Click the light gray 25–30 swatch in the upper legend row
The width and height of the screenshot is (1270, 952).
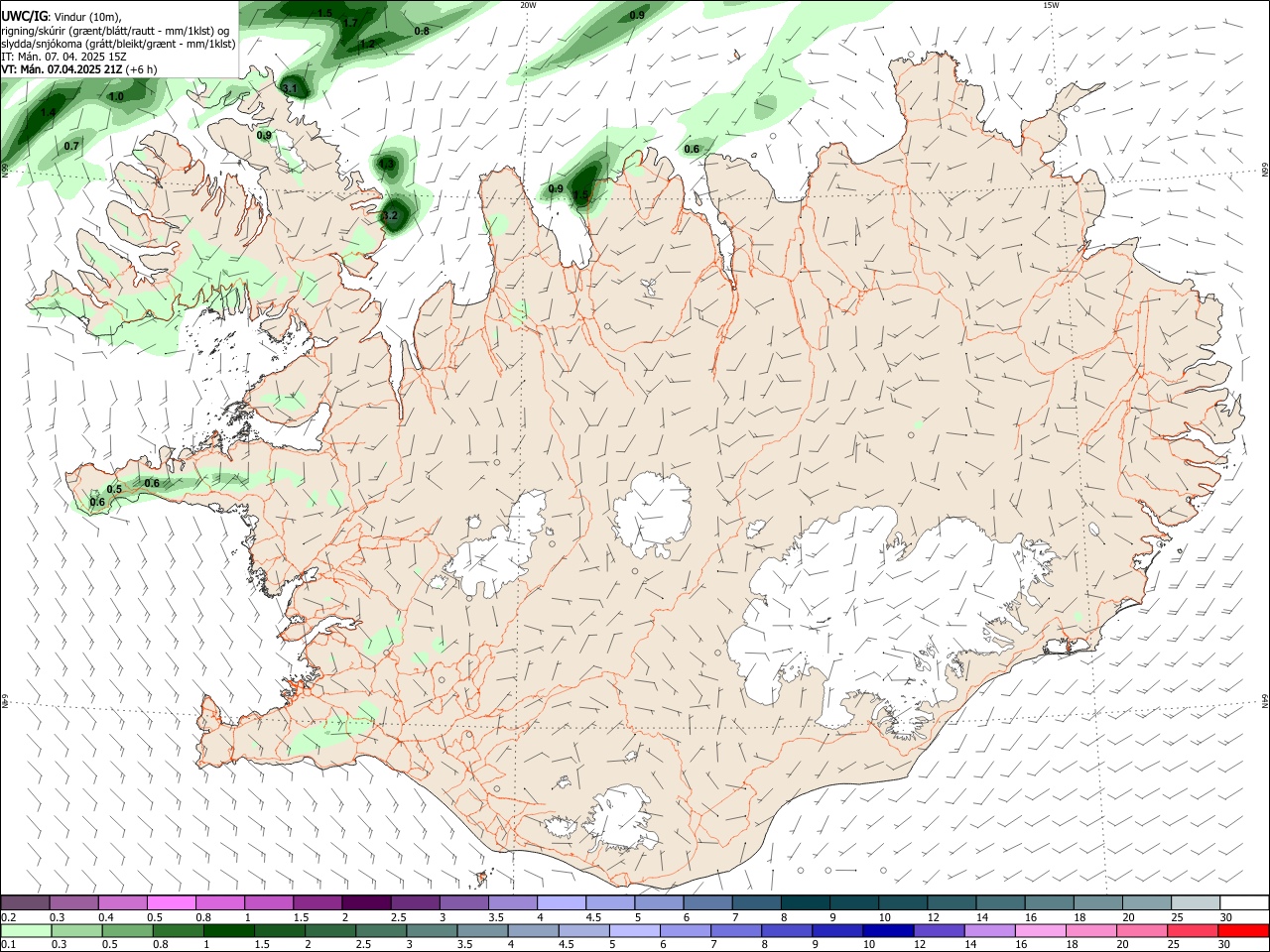1196,902
